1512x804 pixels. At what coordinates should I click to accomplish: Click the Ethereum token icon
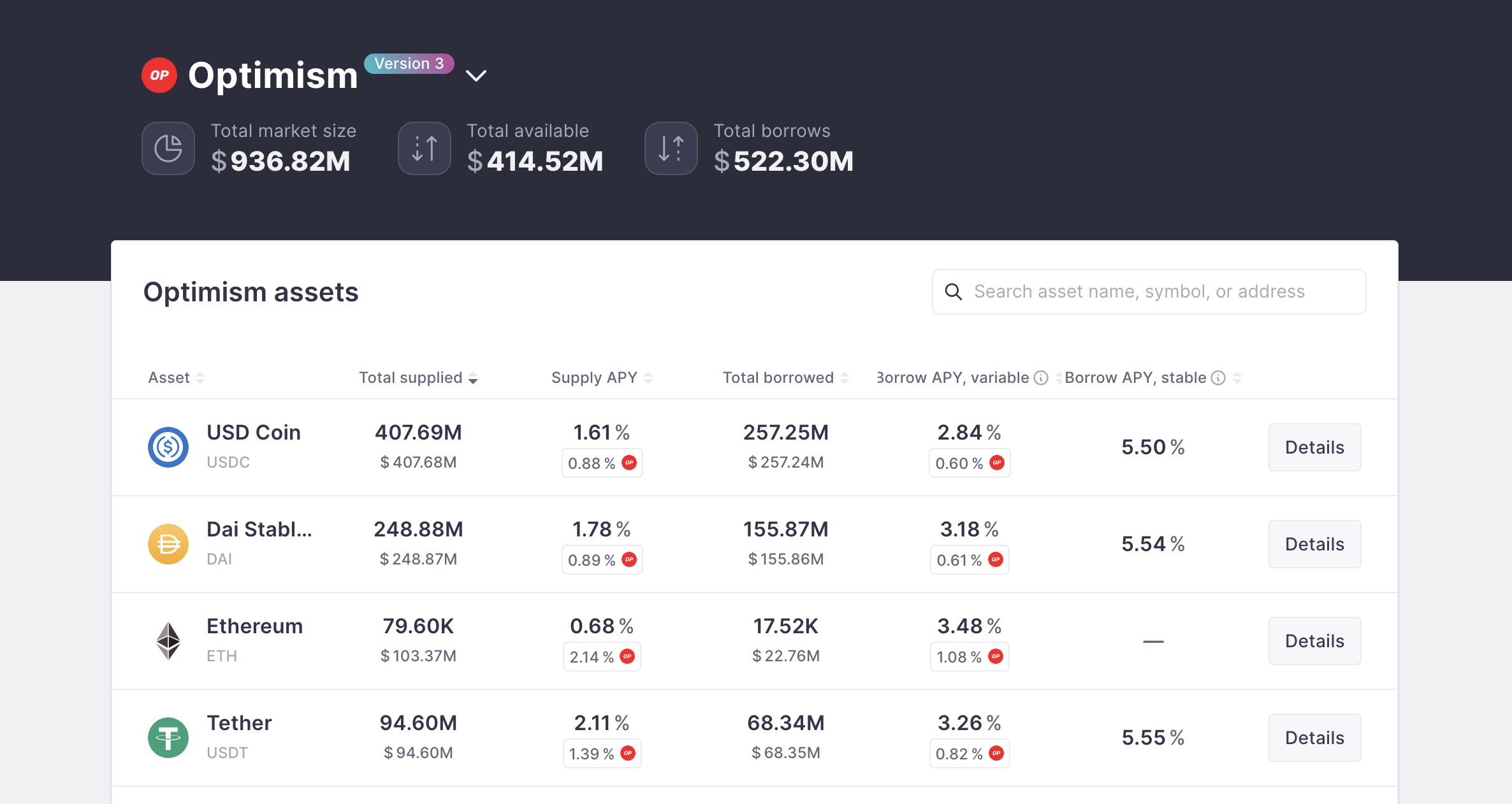[x=168, y=641]
